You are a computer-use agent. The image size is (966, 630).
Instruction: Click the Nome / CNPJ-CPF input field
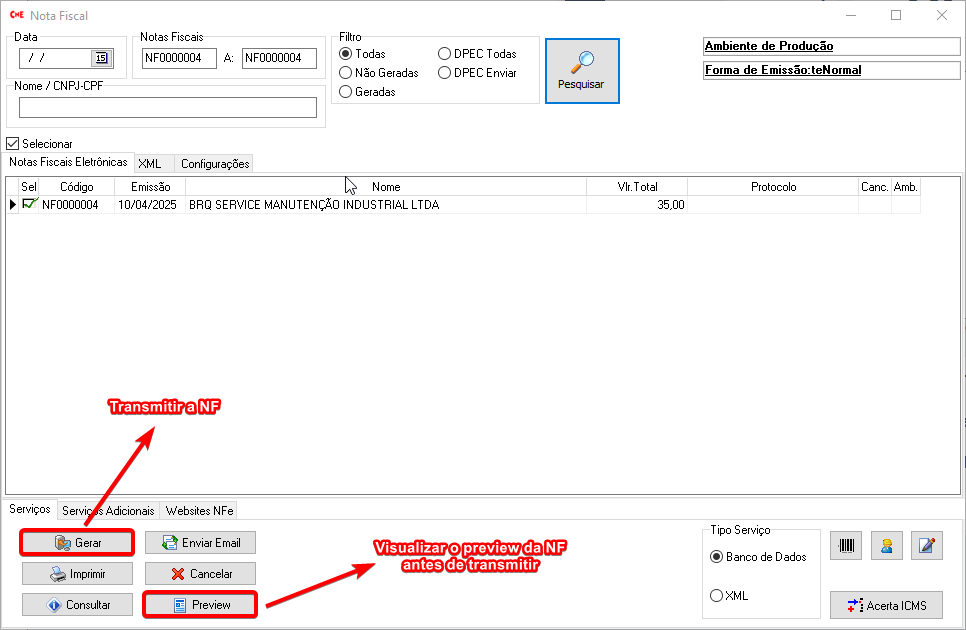(x=168, y=108)
